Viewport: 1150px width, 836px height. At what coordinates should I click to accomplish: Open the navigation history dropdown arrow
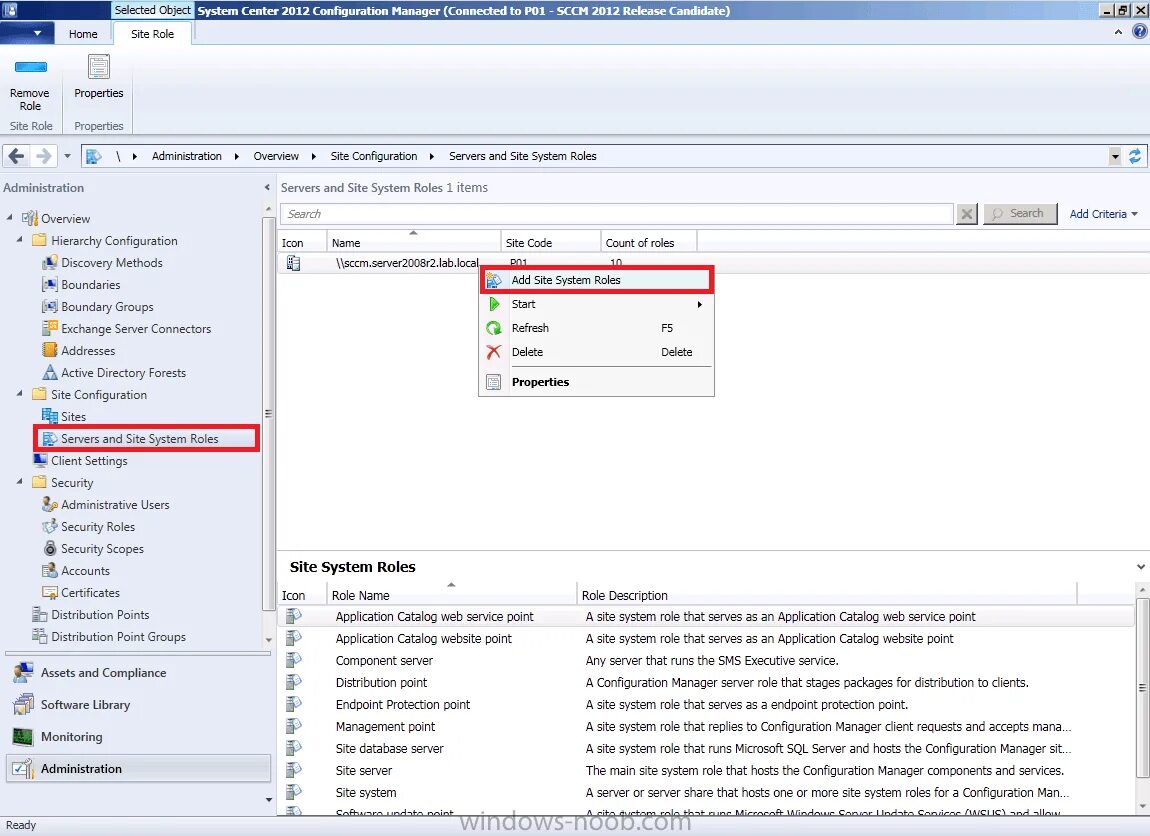pos(67,156)
